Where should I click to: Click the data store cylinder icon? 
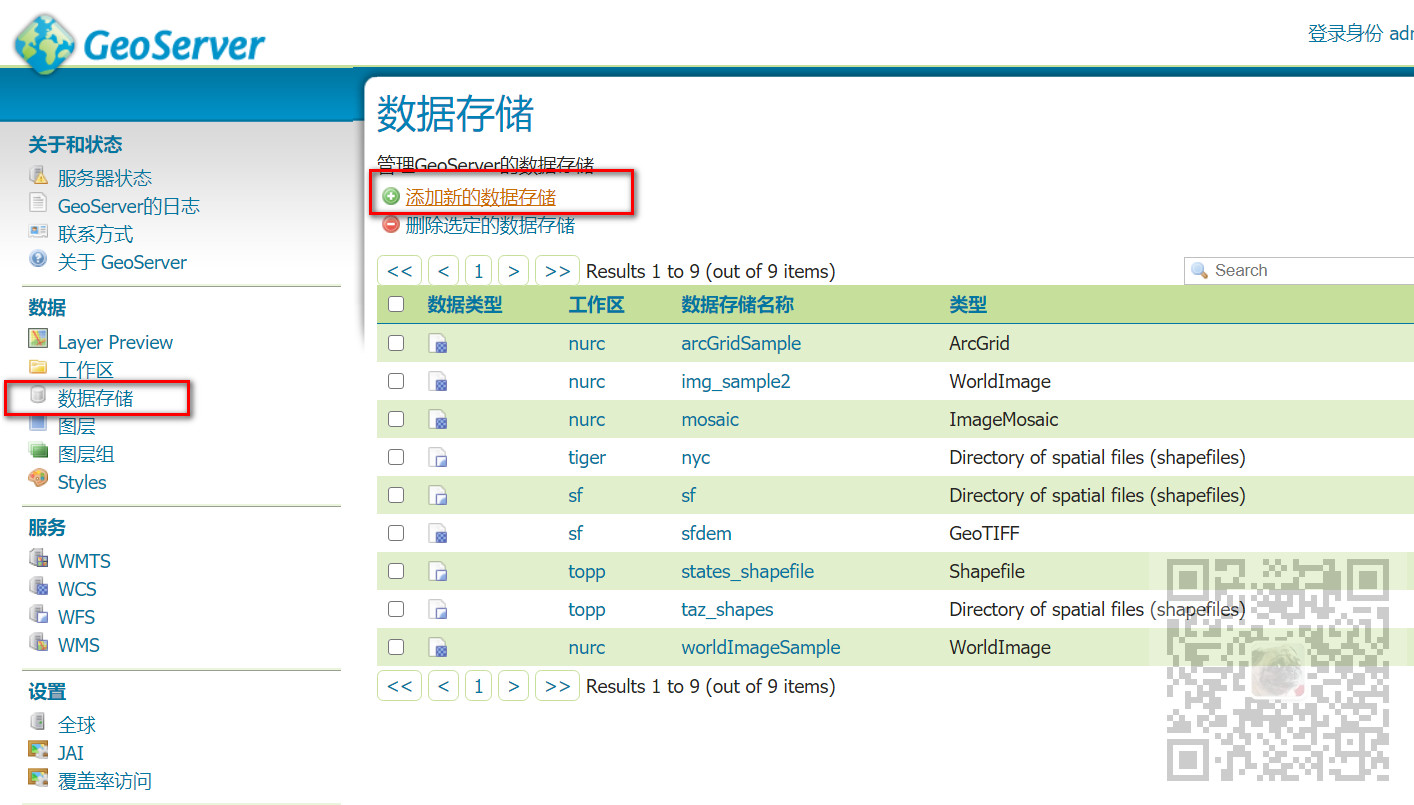tap(38, 396)
